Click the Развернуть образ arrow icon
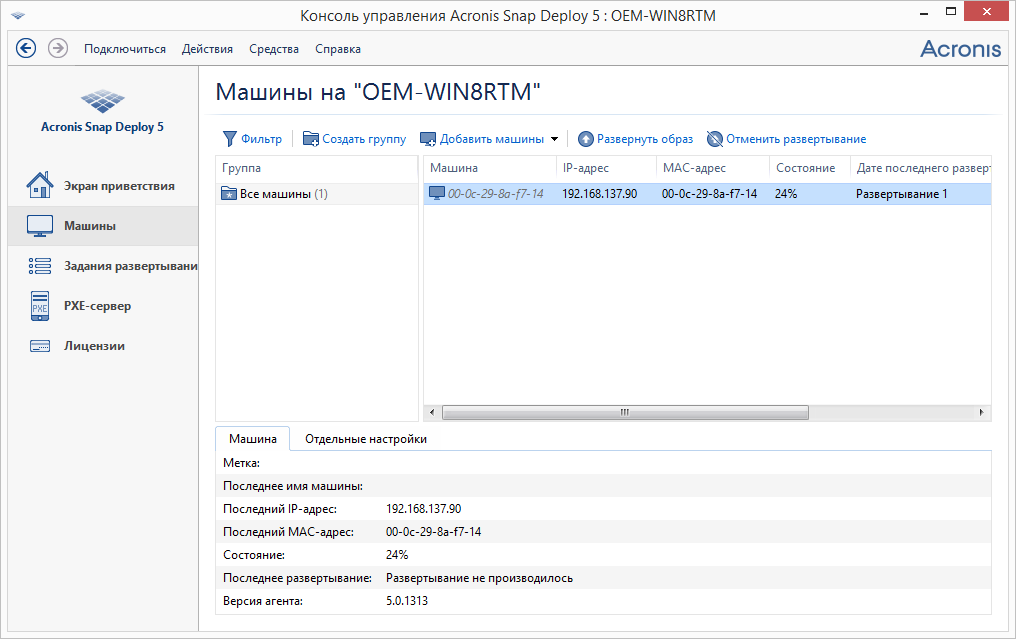This screenshot has width=1016, height=639. (x=586, y=139)
